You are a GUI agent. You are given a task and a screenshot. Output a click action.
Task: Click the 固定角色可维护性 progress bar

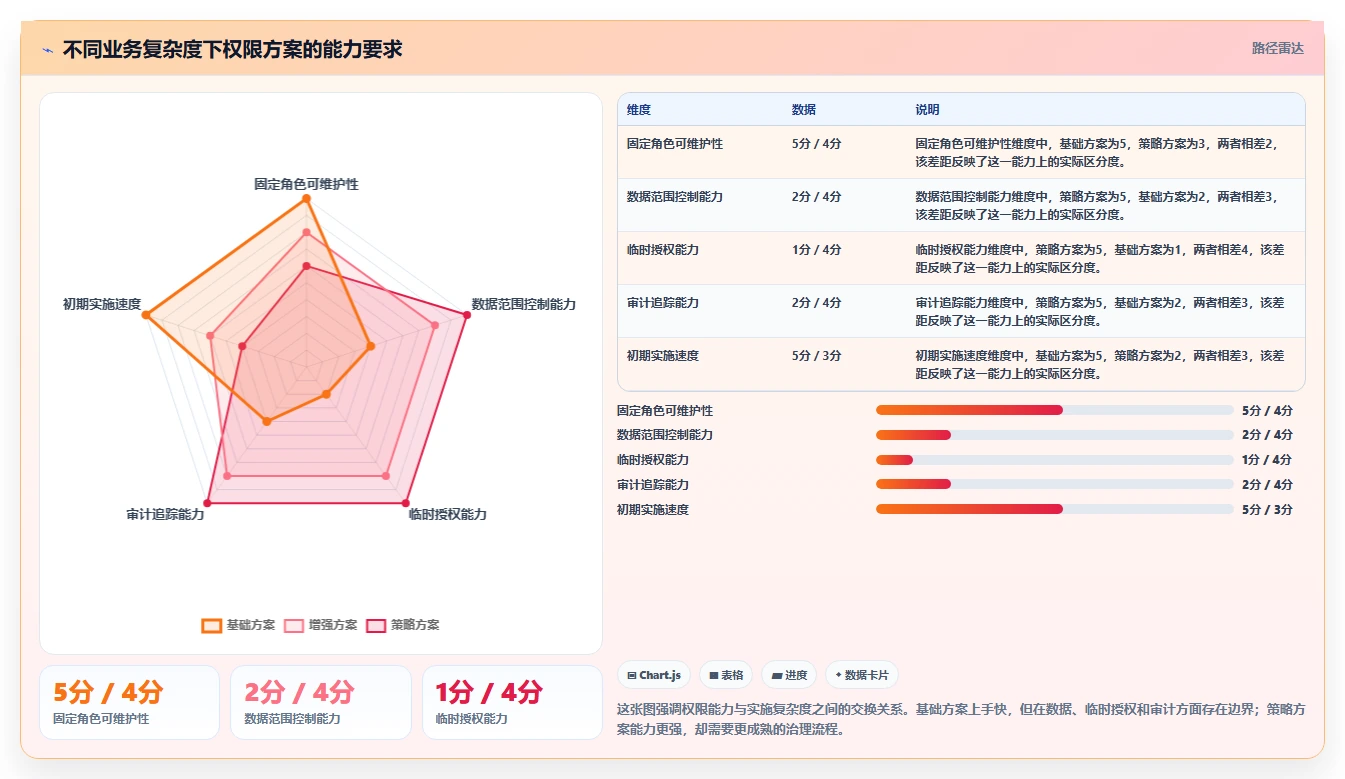pos(1054,410)
